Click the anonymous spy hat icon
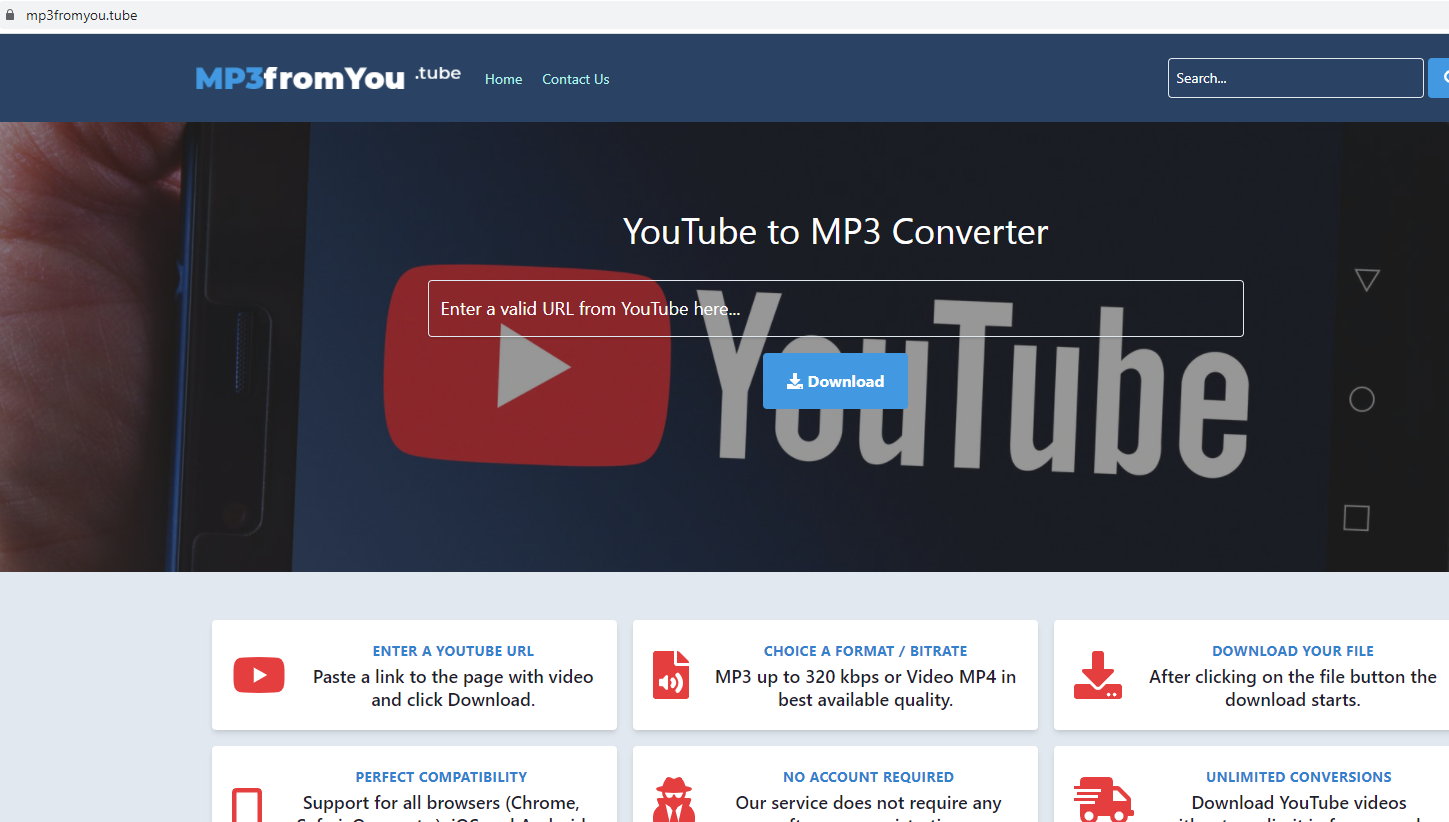 [673, 801]
